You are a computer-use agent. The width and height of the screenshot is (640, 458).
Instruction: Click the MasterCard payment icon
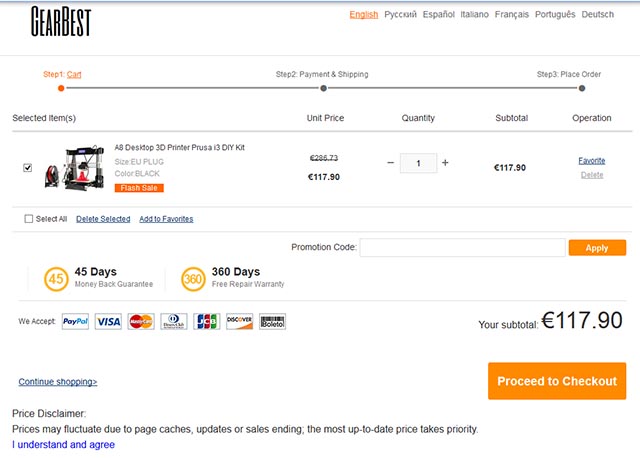pyautogui.click(x=141, y=321)
